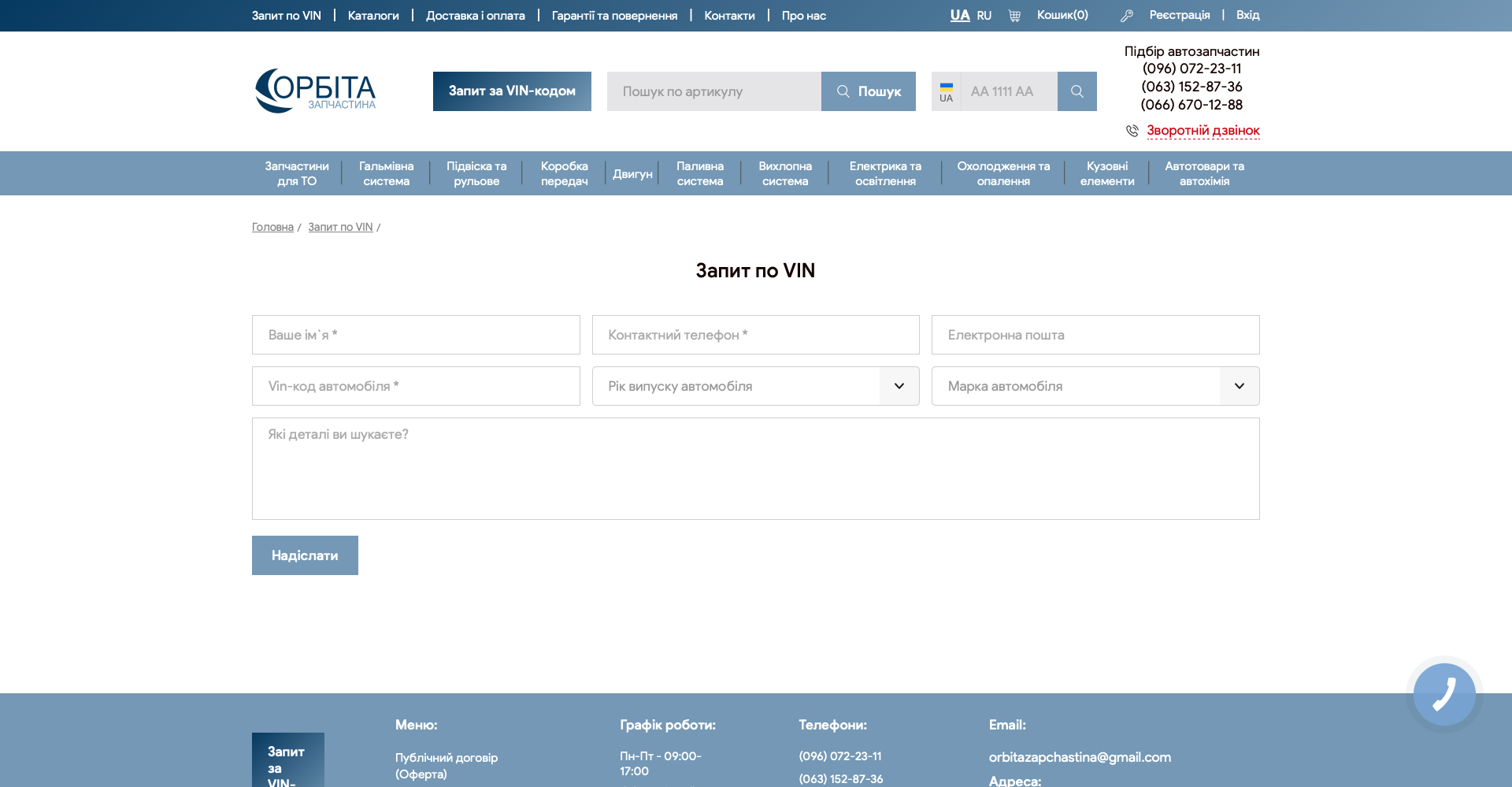The image size is (1512, 787).
Task: Click the phone icon beside Зворотній дзвінок
Action: click(1132, 131)
